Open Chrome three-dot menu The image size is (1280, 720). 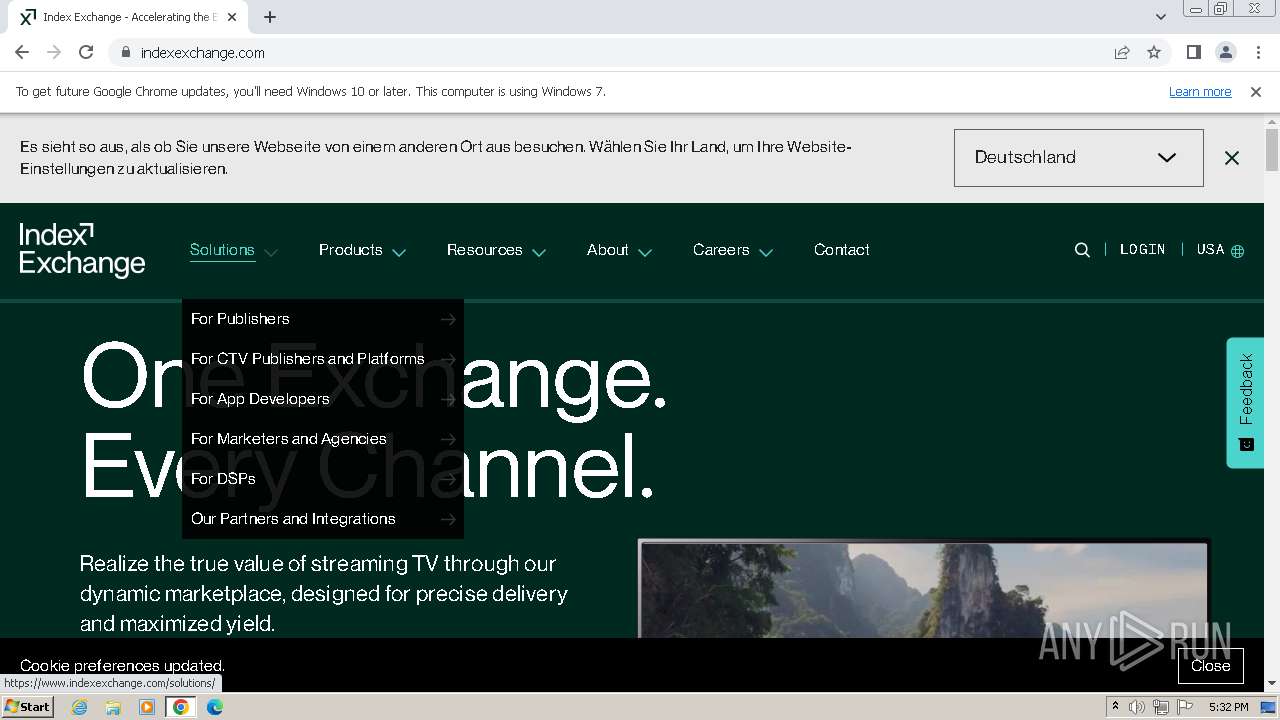[1257, 52]
